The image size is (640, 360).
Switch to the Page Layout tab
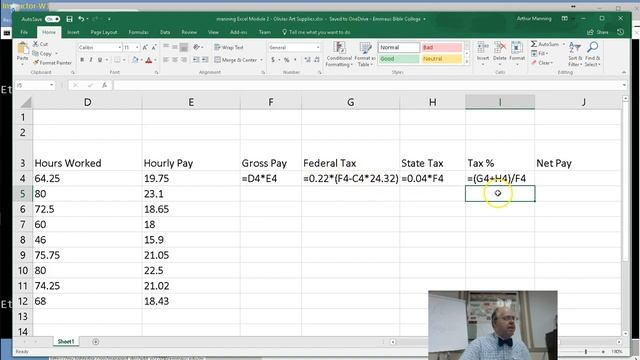click(104, 32)
